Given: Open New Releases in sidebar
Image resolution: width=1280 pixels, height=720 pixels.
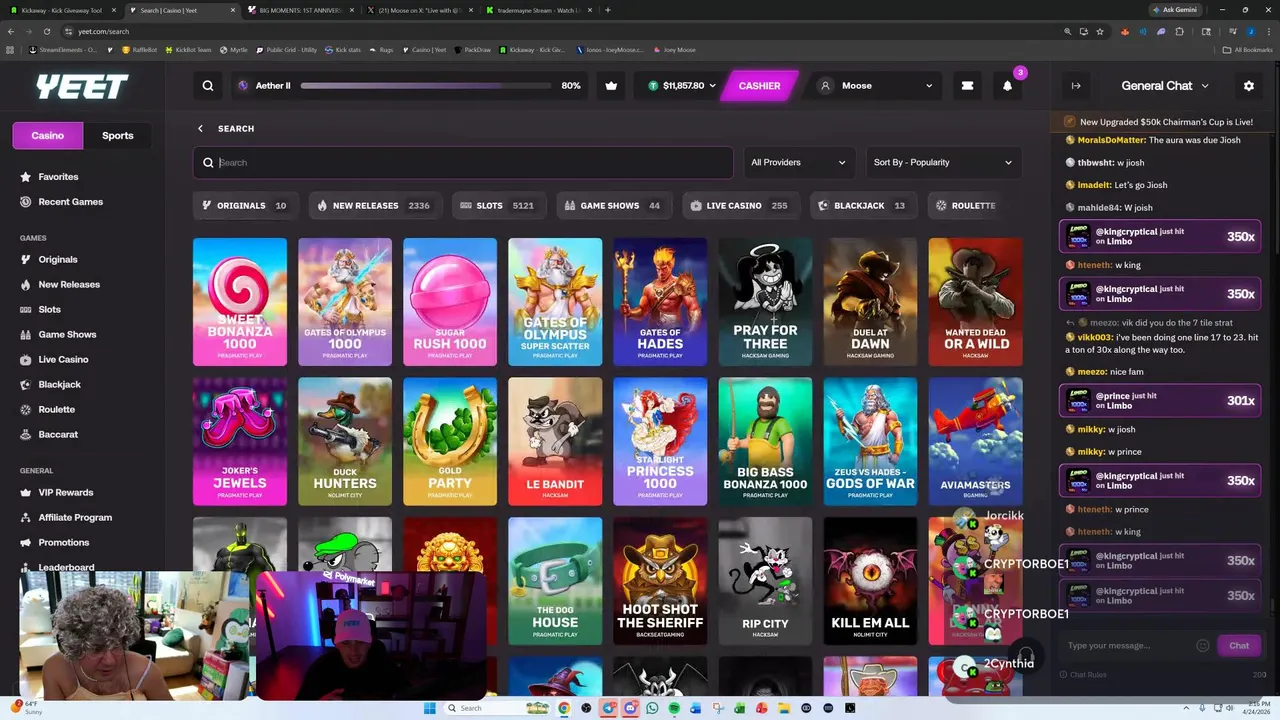Looking at the screenshot, I should [69, 285].
